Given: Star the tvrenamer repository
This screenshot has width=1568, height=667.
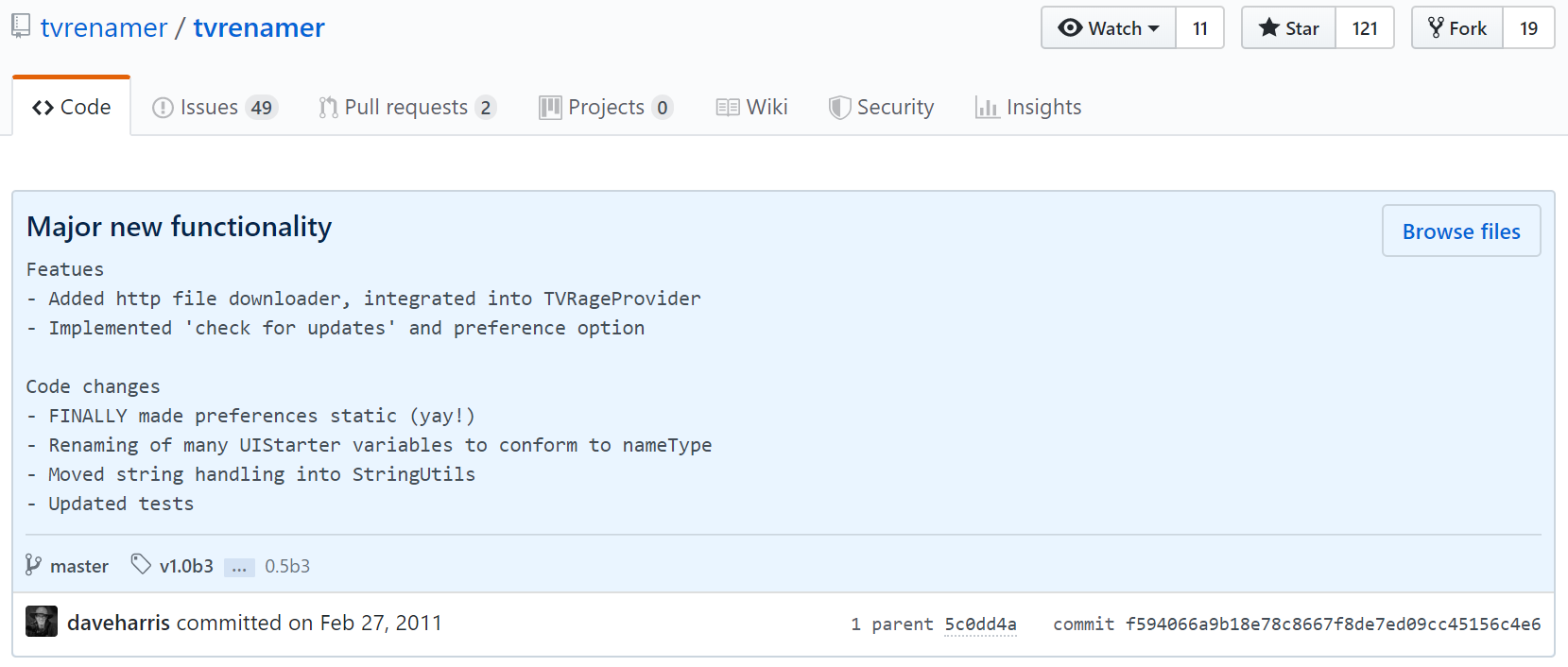Looking at the screenshot, I should pyautogui.click(x=1288, y=28).
